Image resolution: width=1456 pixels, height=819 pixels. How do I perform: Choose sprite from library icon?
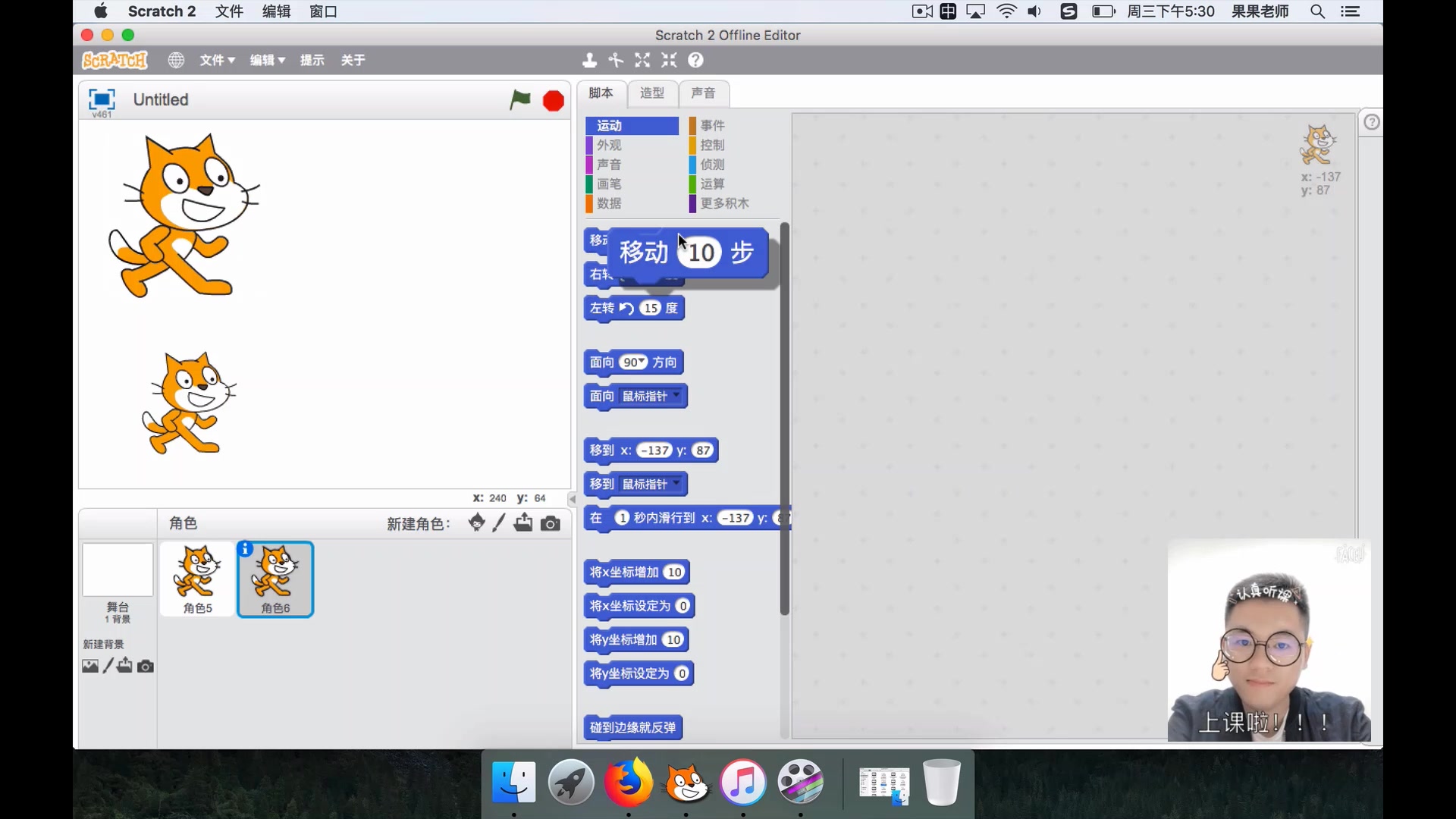[476, 522]
